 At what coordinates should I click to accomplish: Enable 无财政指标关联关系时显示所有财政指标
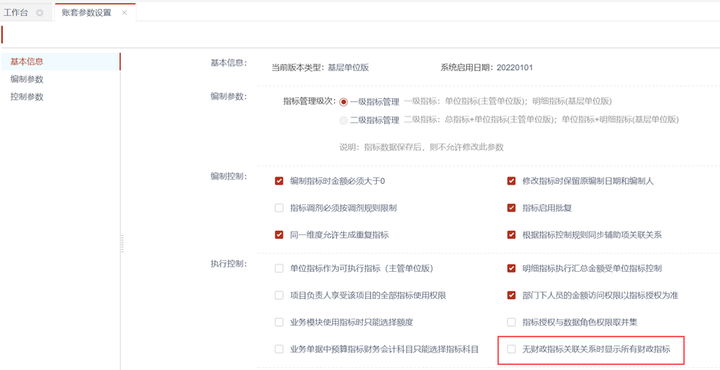pyautogui.click(x=512, y=349)
